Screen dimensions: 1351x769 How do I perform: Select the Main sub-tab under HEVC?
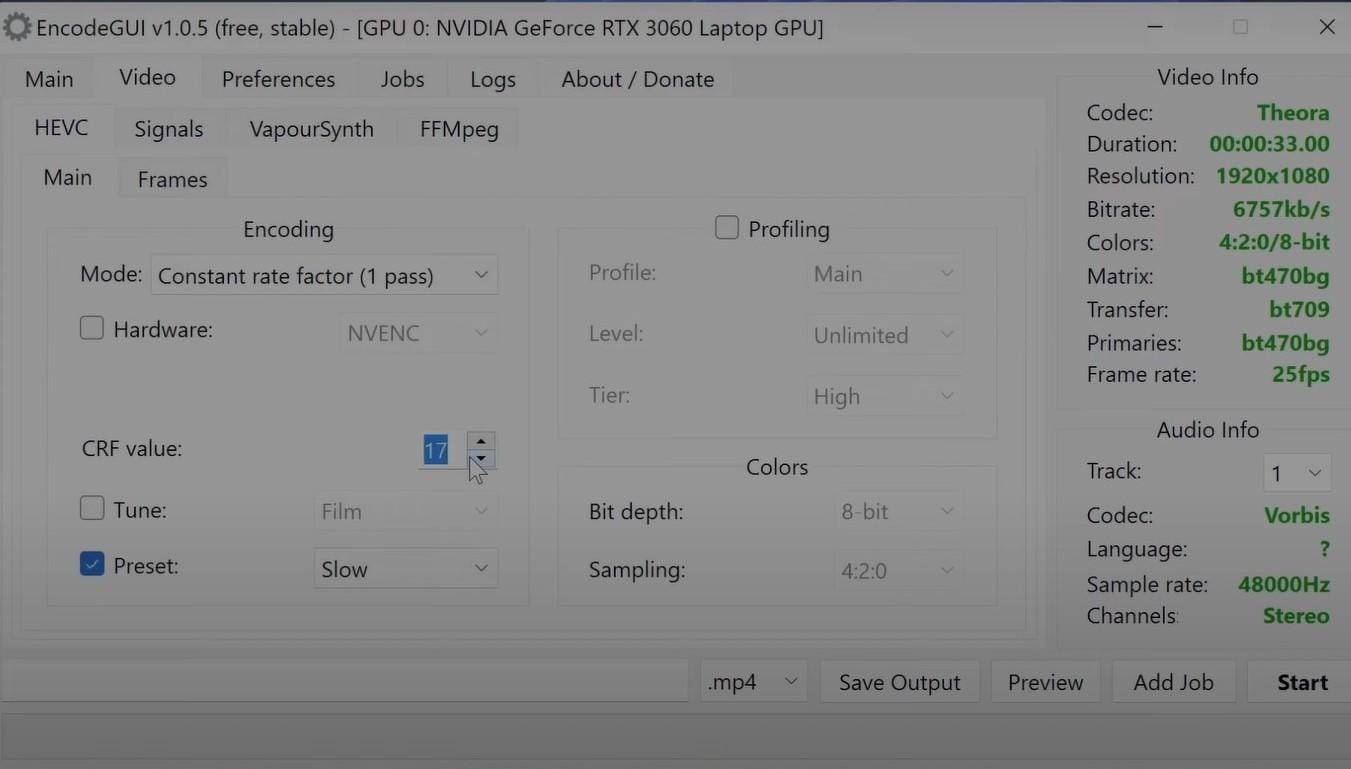click(x=67, y=177)
